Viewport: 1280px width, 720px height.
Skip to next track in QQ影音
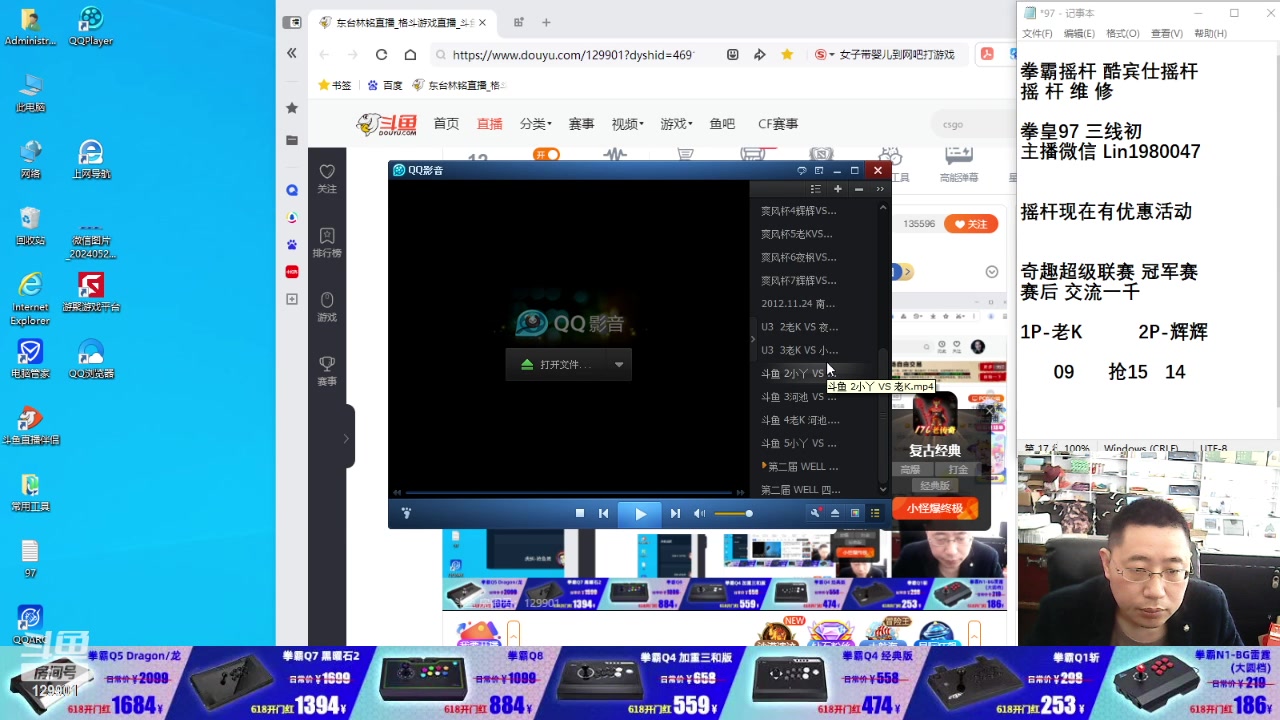[675, 513]
